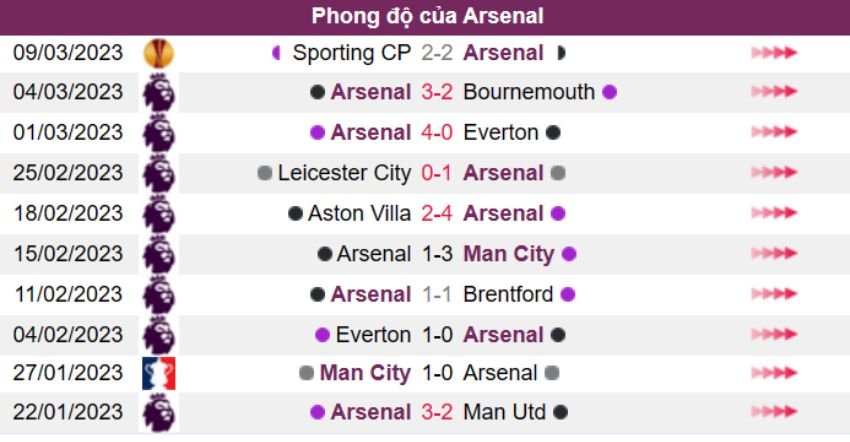Expand details arrows for Aston Villa match
Viewport: 850px width, 442px height.
pos(774,213)
